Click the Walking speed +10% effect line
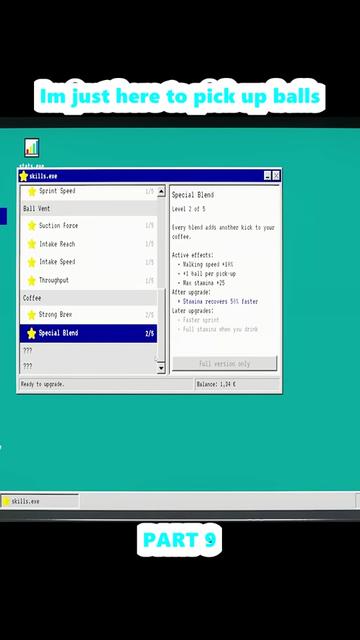Viewport: 360px width, 640px height. [x=208, y=264]
